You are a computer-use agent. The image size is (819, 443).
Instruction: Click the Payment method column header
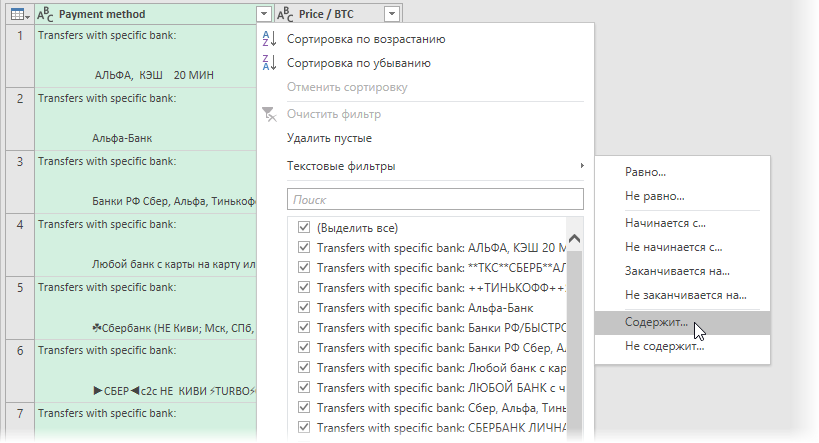(154, 14)
